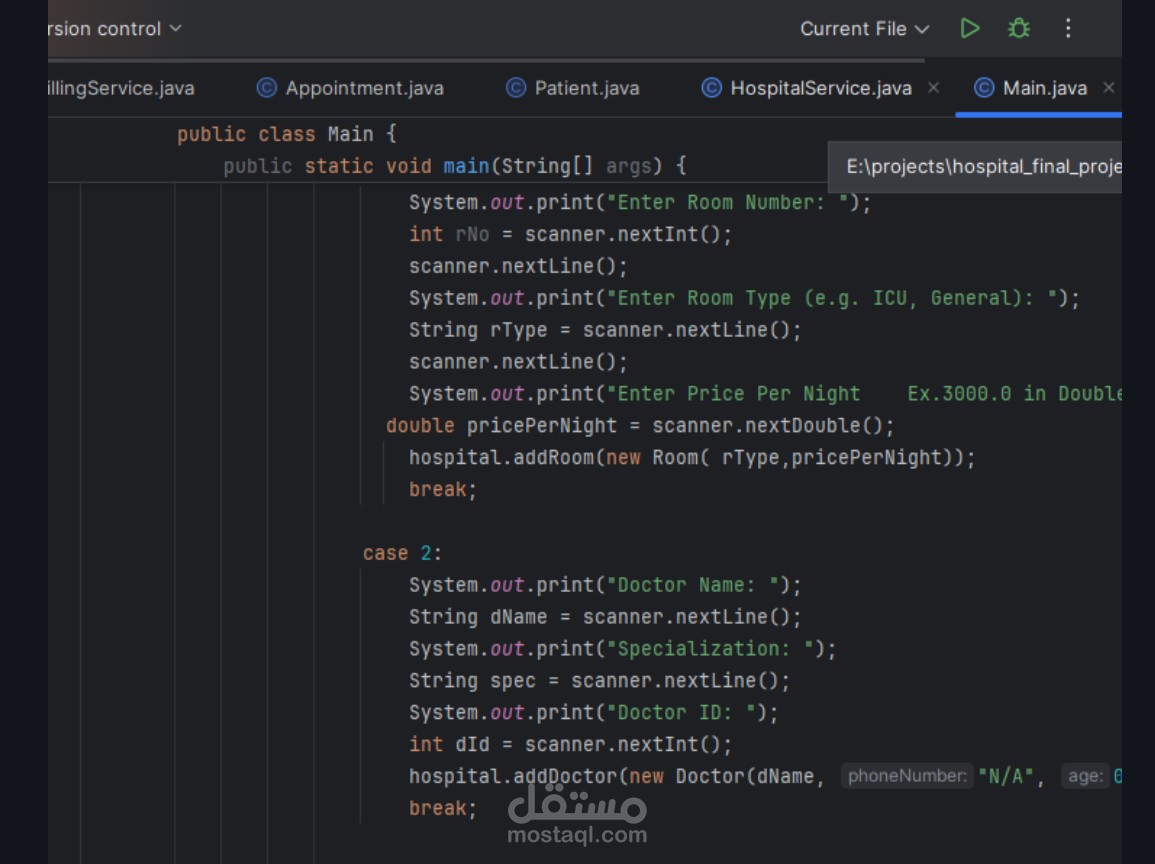Close the HospitalService.java tab
1155x864 pixels.
[x=933, y=88]
